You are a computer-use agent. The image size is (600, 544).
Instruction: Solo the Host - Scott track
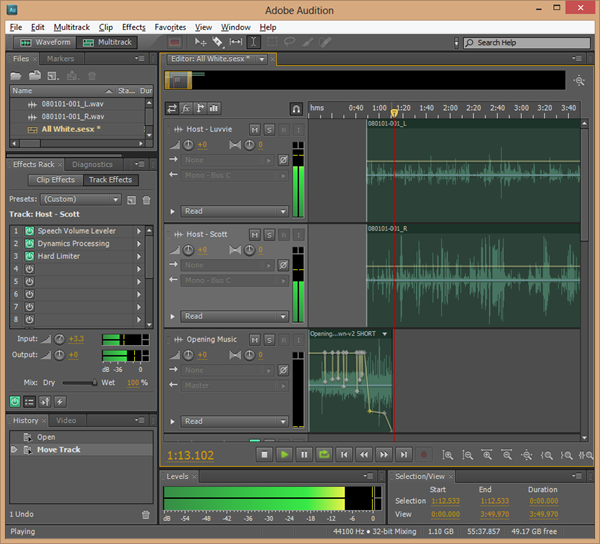[x=269, y=235]
